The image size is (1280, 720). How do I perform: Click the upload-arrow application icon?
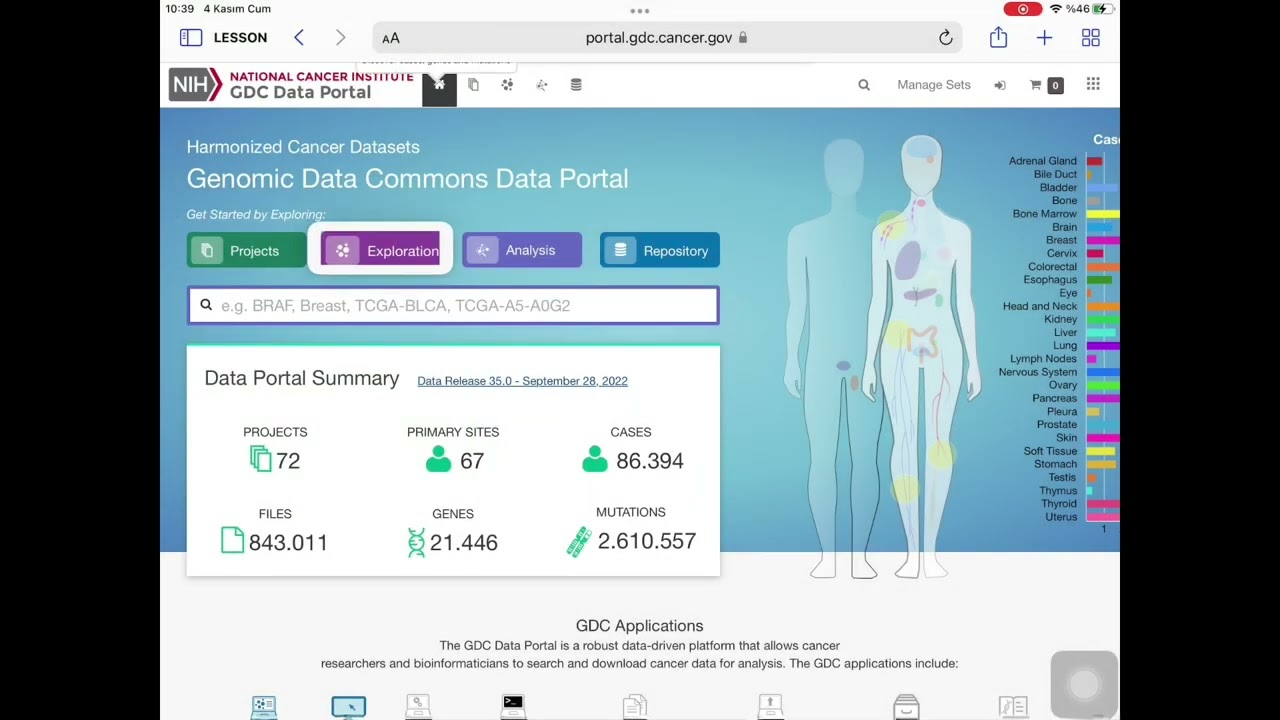[770, 707]
